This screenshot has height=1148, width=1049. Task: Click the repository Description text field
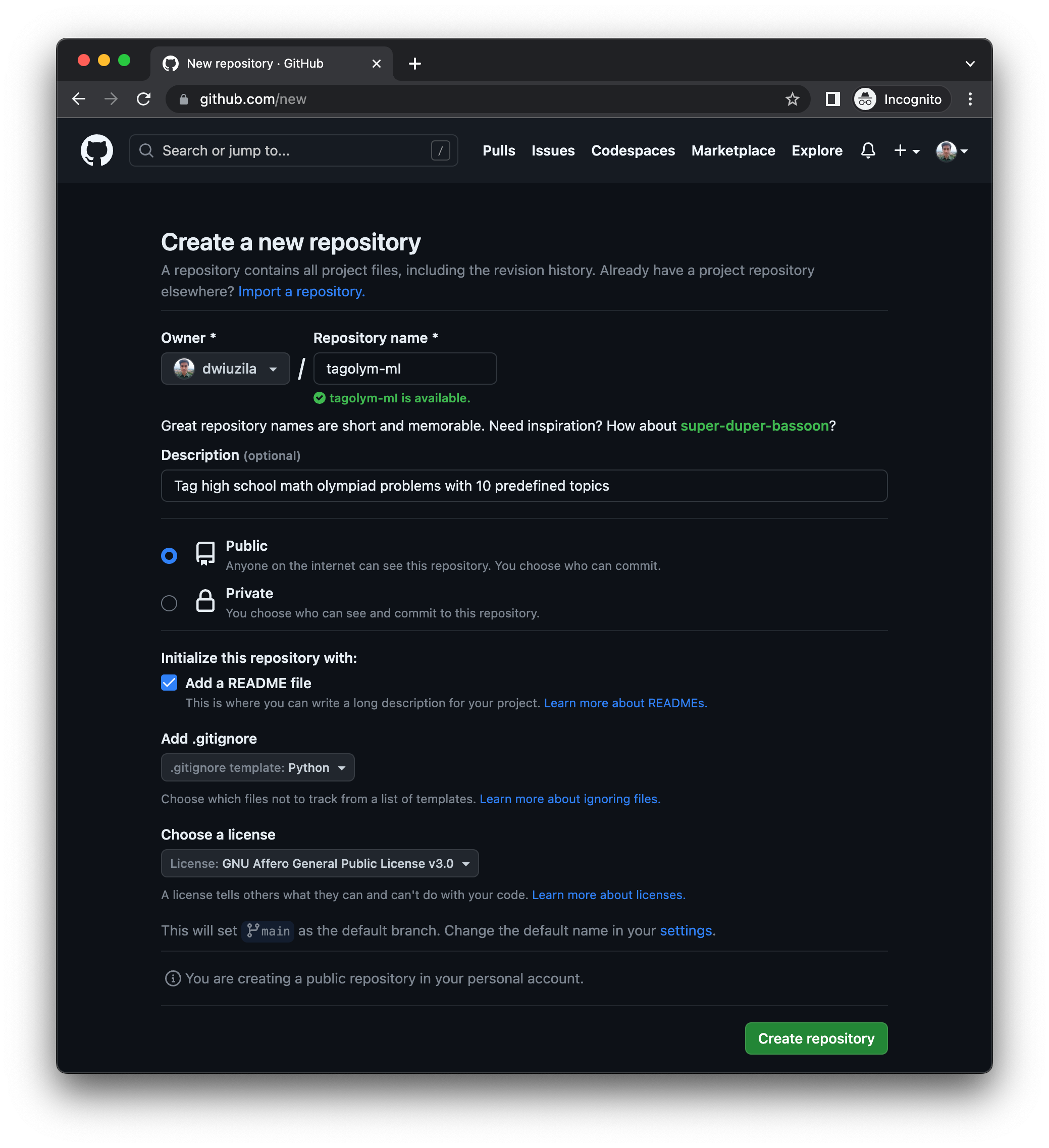point(524,486)
